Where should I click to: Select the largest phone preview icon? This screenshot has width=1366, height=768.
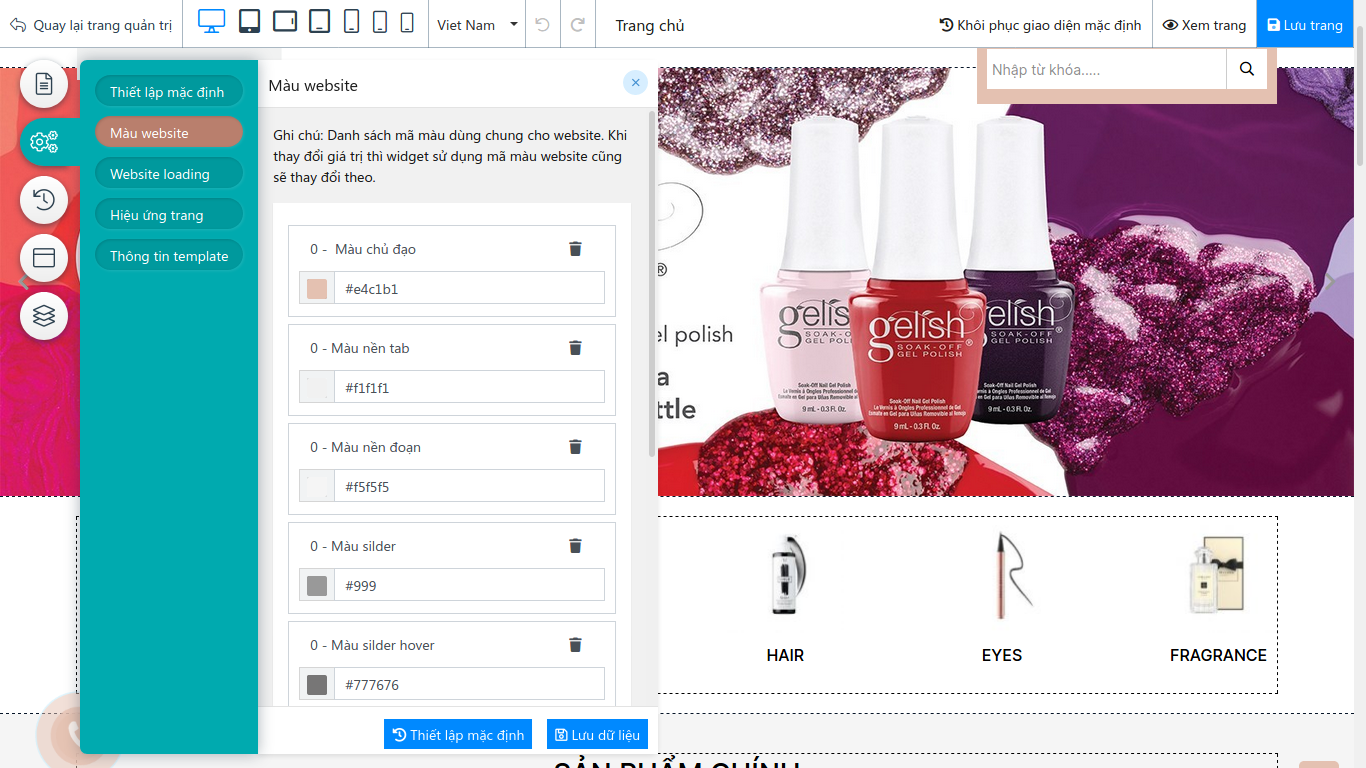point(351,21)
